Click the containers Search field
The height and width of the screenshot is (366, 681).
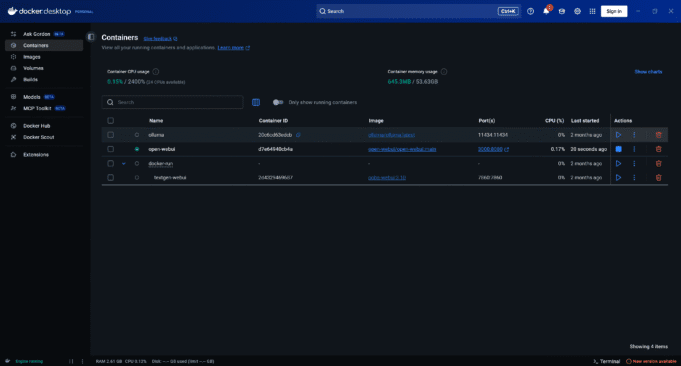coord(172,102)
